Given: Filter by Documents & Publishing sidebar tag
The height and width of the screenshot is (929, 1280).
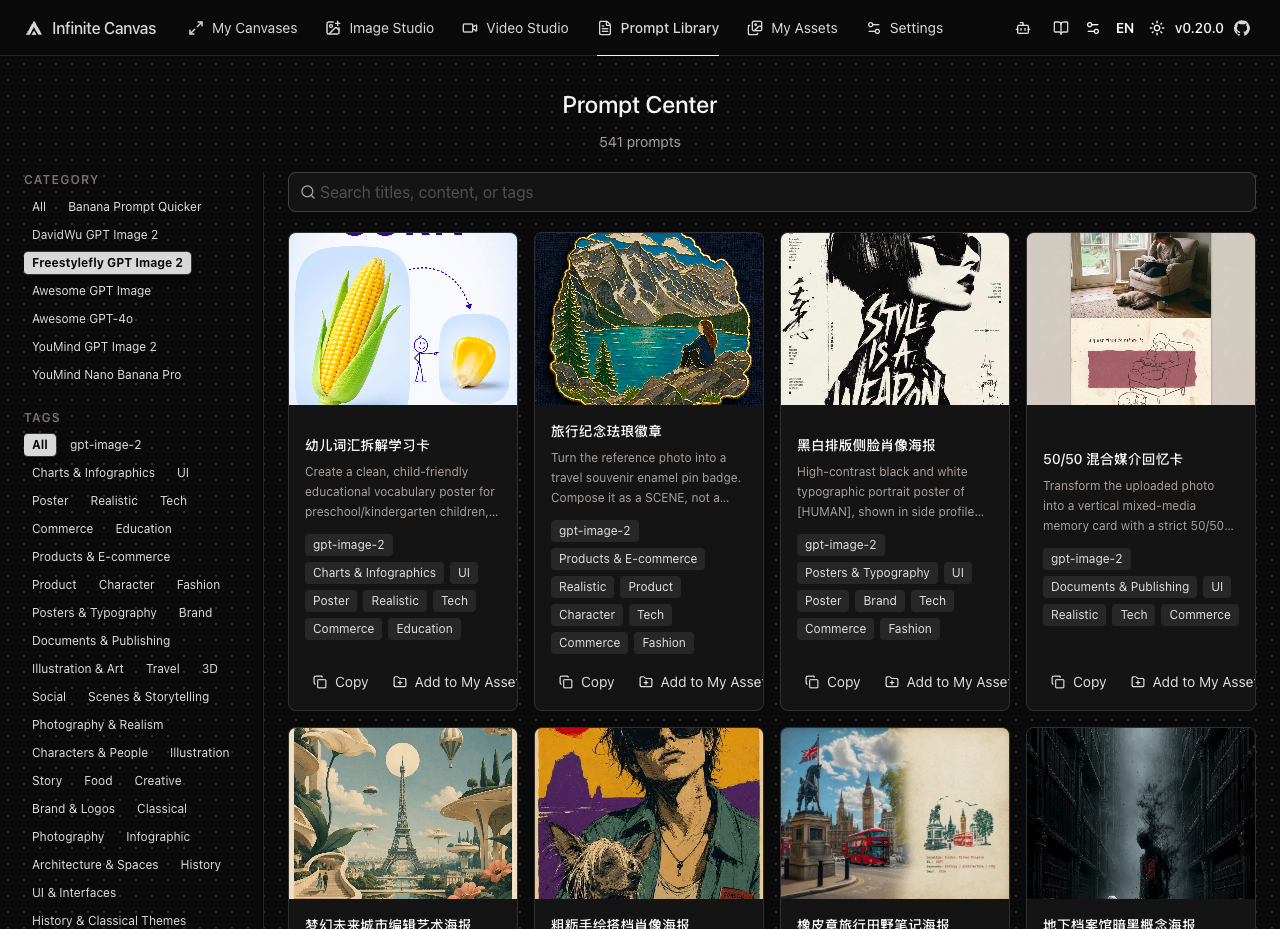Looking at the screenshot, I should click(x=101, y=641).
